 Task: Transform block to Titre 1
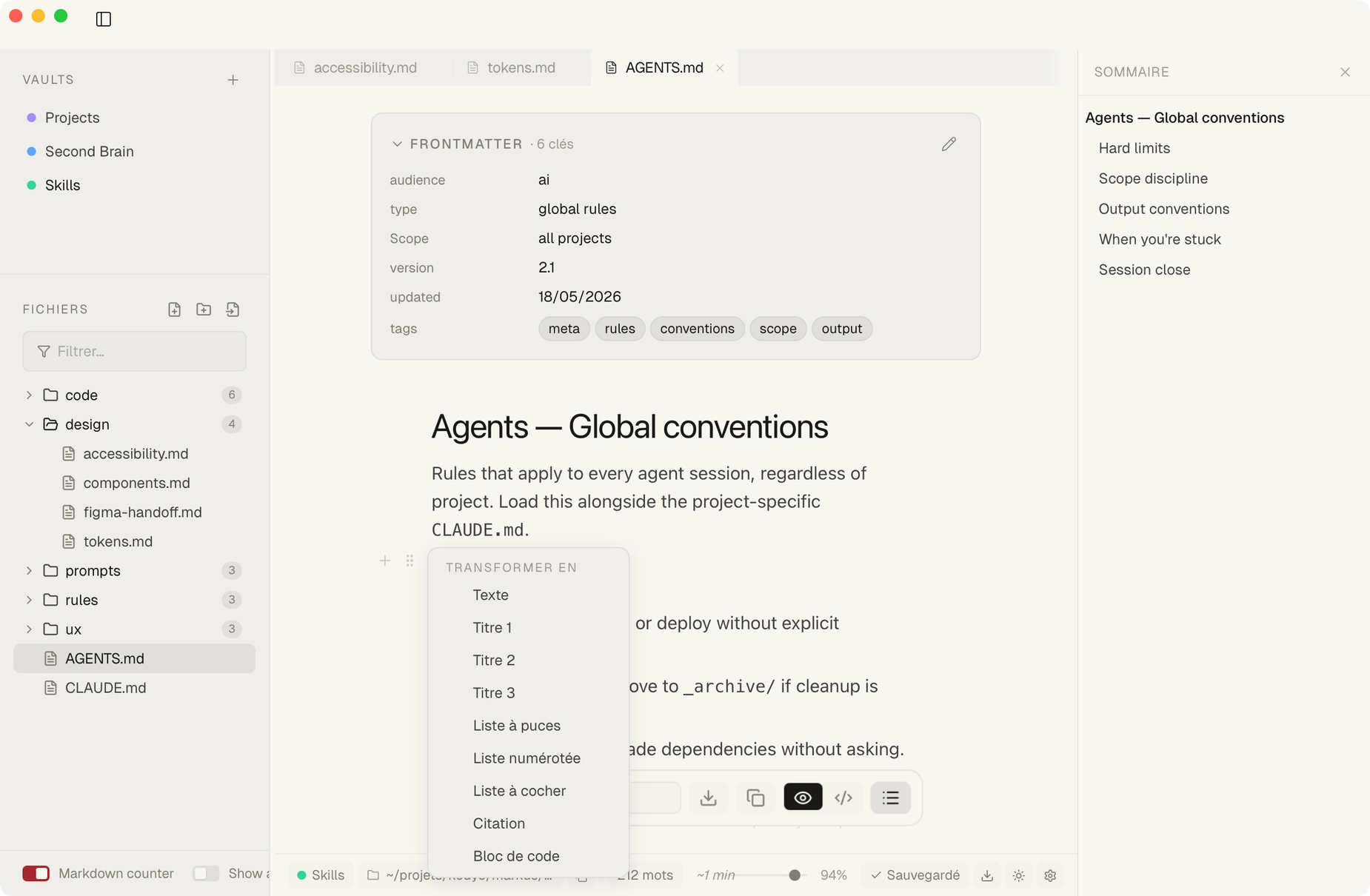pyautogui.click(x=528, y=628)
